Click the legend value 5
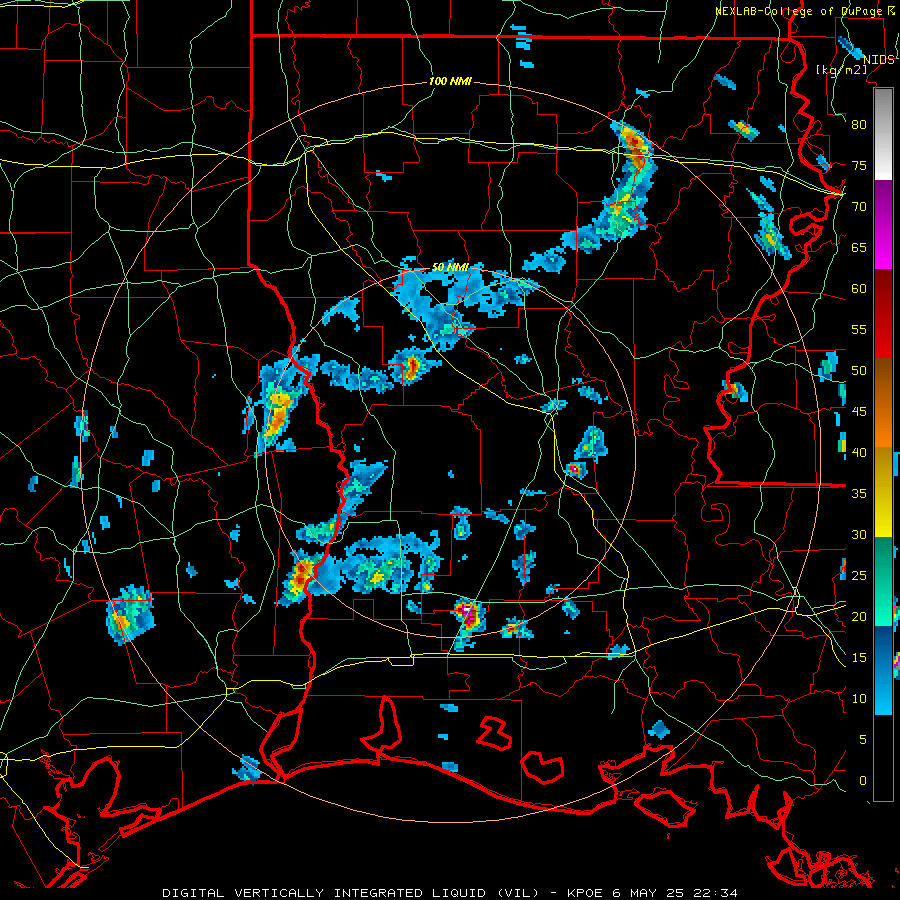Viewport: 900px width, 900px height. pyautogui.click(x=863, y=740)
